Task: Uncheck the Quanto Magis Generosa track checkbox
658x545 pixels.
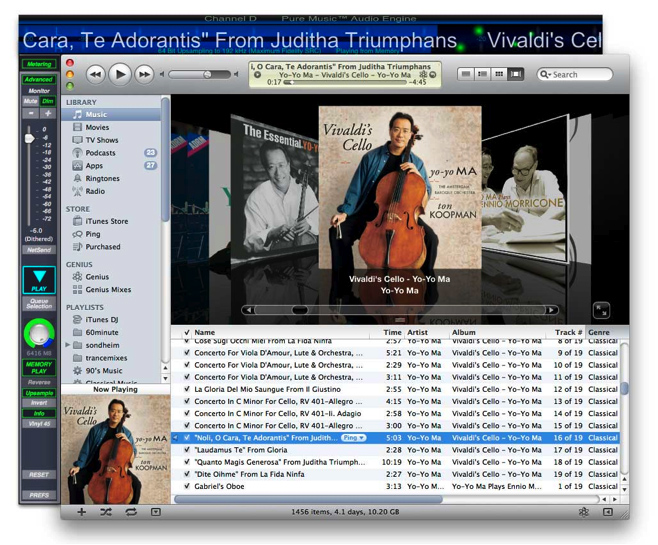Action: click(x=187, y=462)
